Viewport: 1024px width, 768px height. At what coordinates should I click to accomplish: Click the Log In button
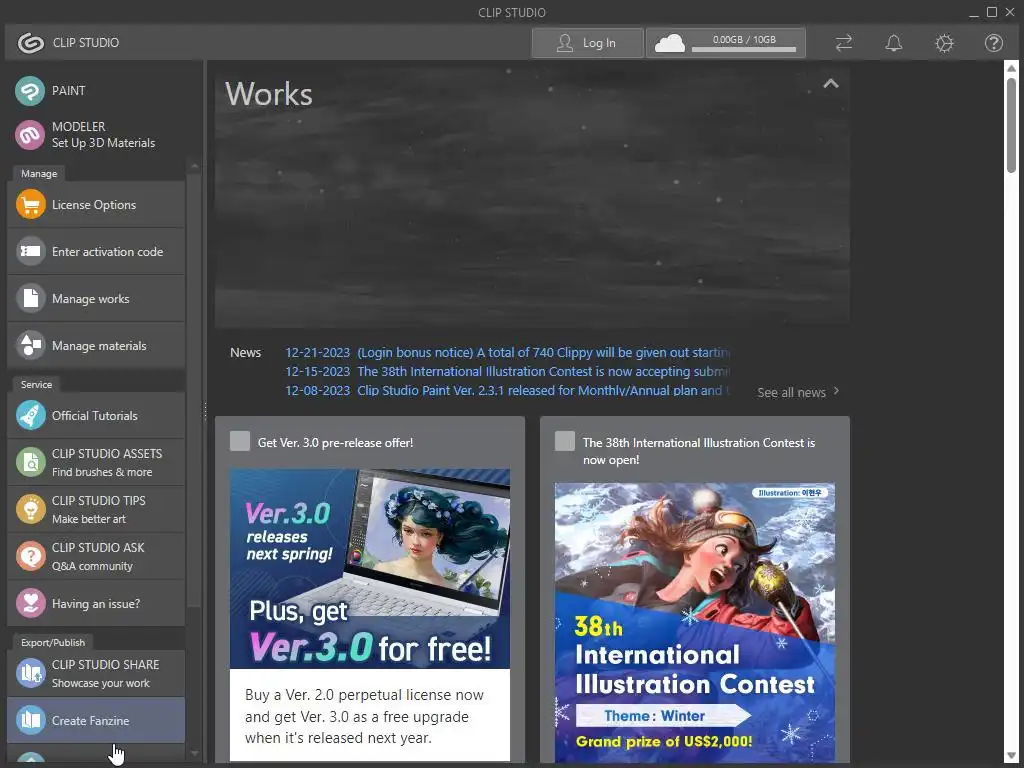[x=587, y=43]
